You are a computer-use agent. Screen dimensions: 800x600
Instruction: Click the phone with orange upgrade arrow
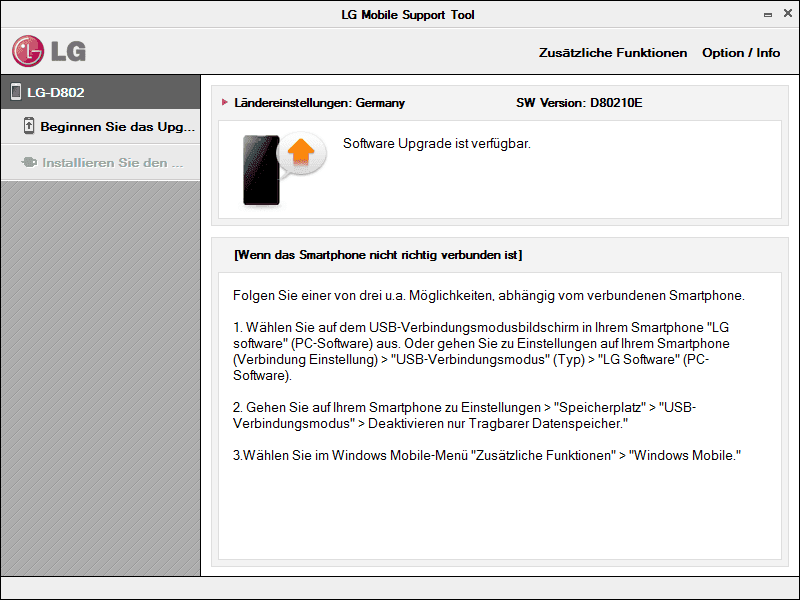point(284,169)
